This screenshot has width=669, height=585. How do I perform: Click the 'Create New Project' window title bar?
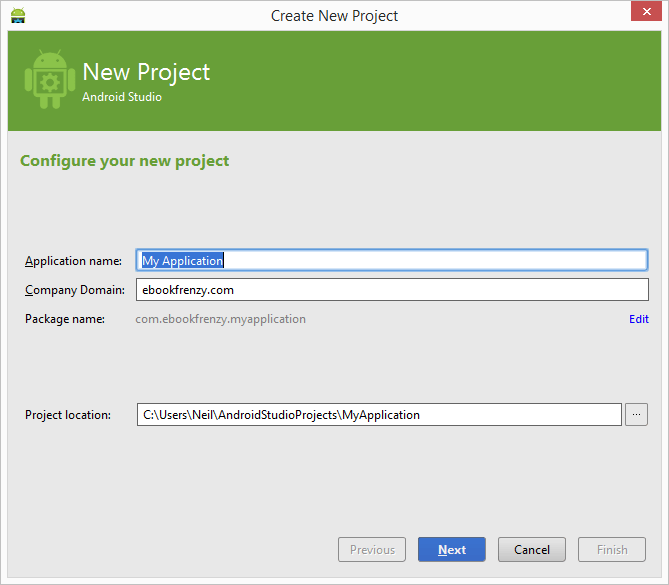(x=334, y=15)
